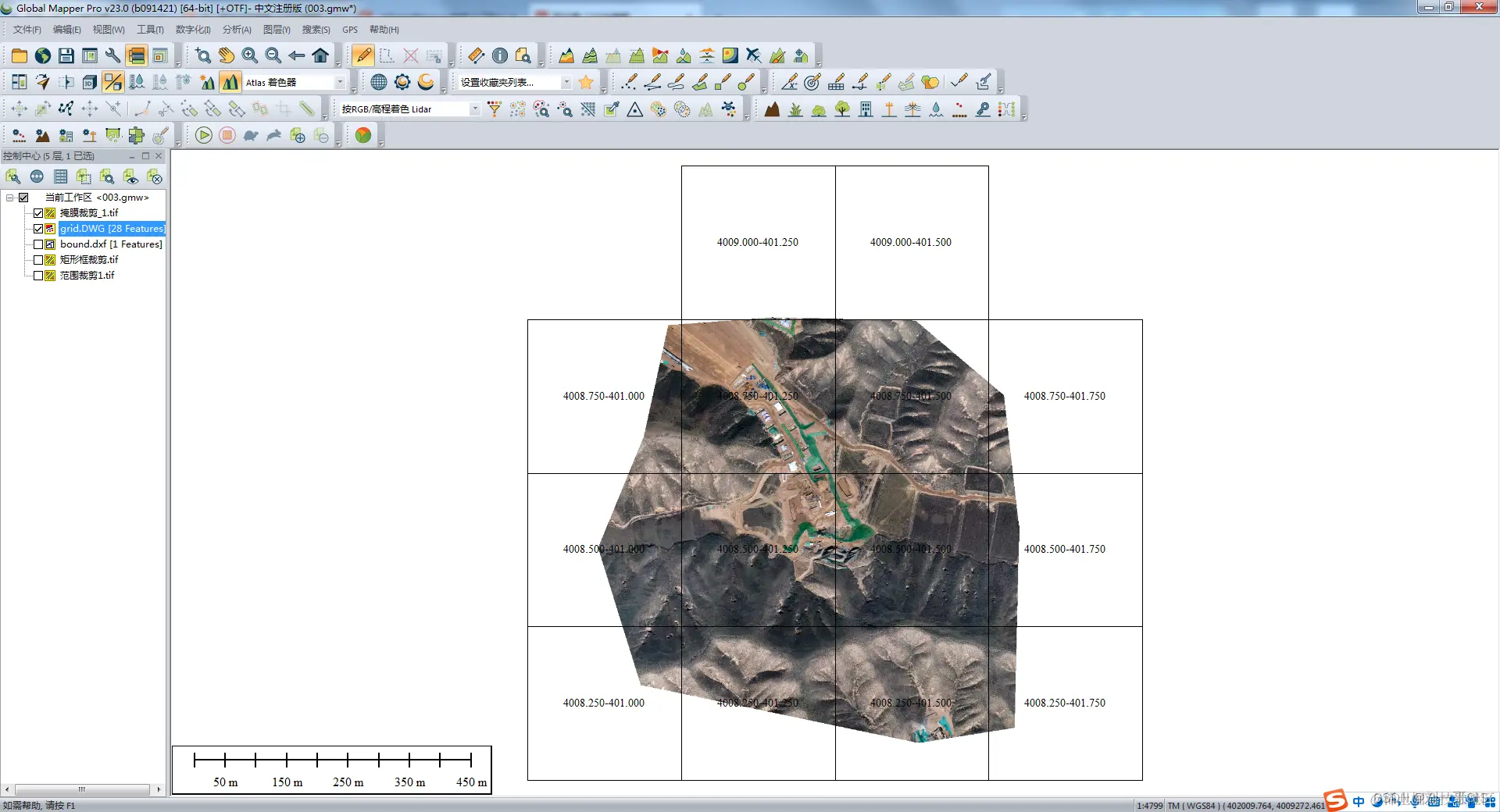Open the 帮助(H) menu

coord(384,30)
